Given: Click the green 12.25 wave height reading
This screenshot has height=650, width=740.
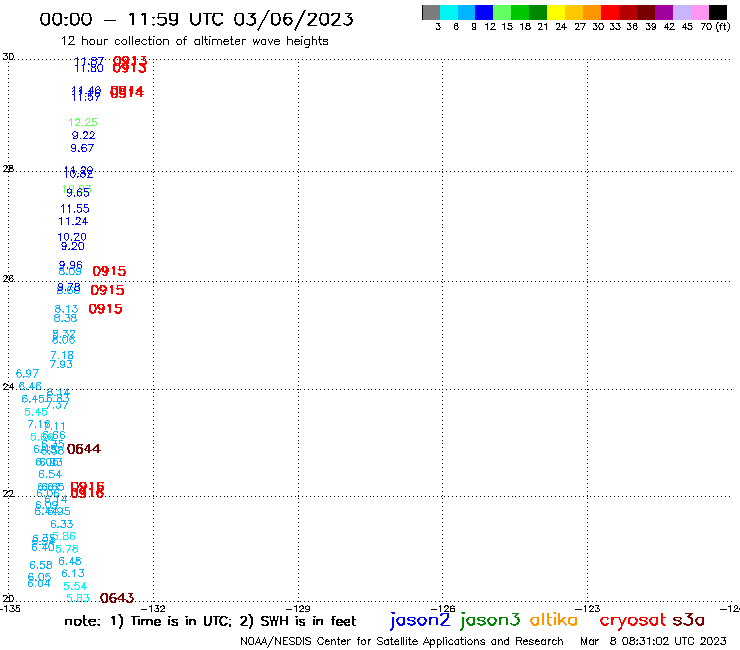Looking at the screenshot, I should pyautogui.click(x=83, y=122).
